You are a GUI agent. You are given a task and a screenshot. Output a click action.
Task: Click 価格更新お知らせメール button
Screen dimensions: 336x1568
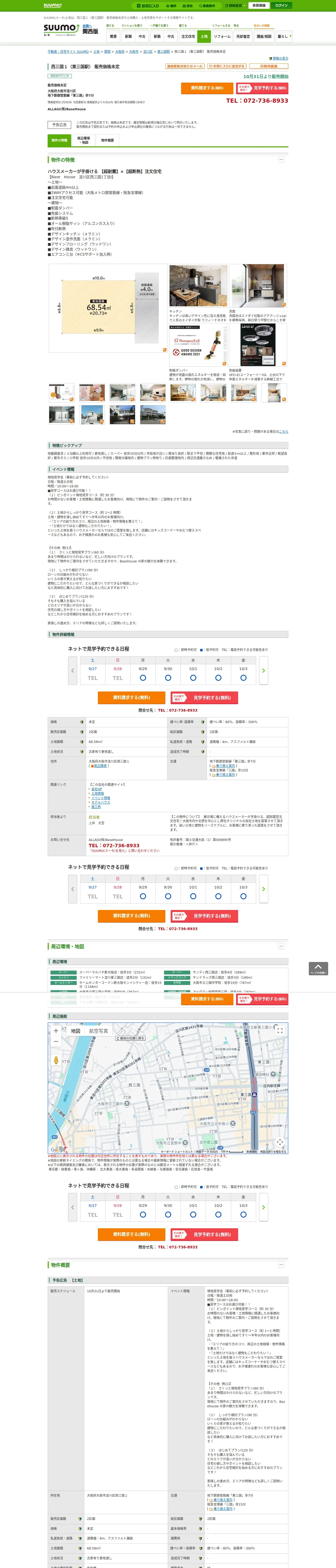(x=185, y=66)
